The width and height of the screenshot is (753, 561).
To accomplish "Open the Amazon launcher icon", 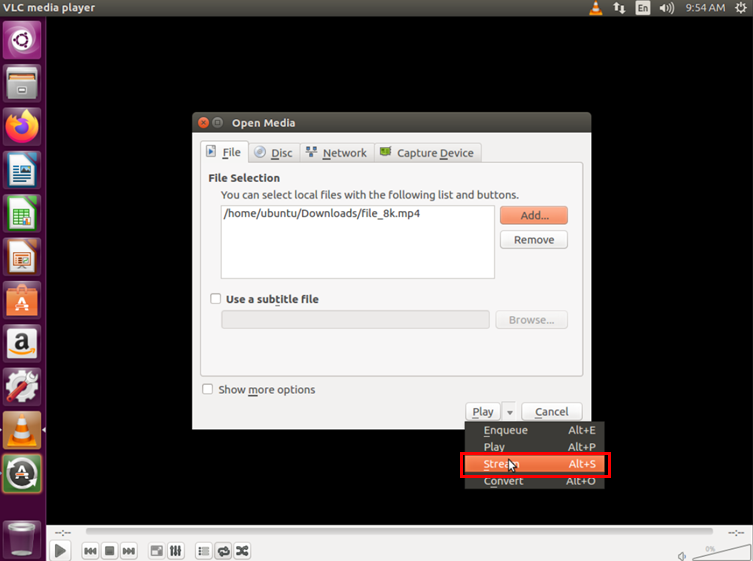I will click(22, 343).
